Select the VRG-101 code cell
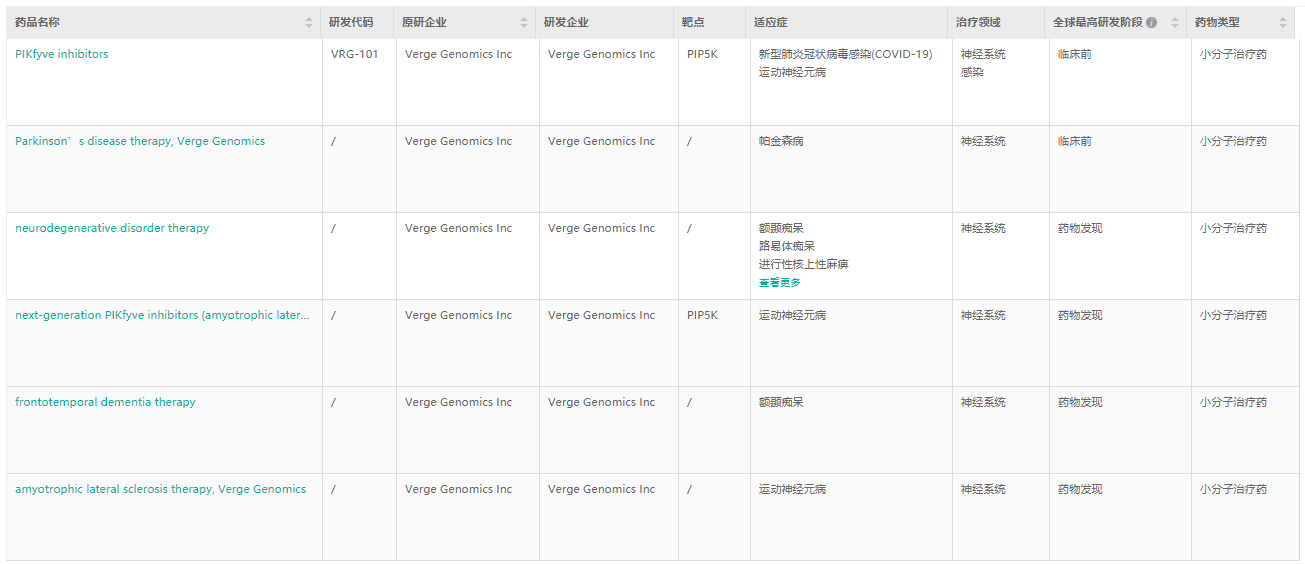This screenshot has height=564, width=1305. click(x=354, y=54)
